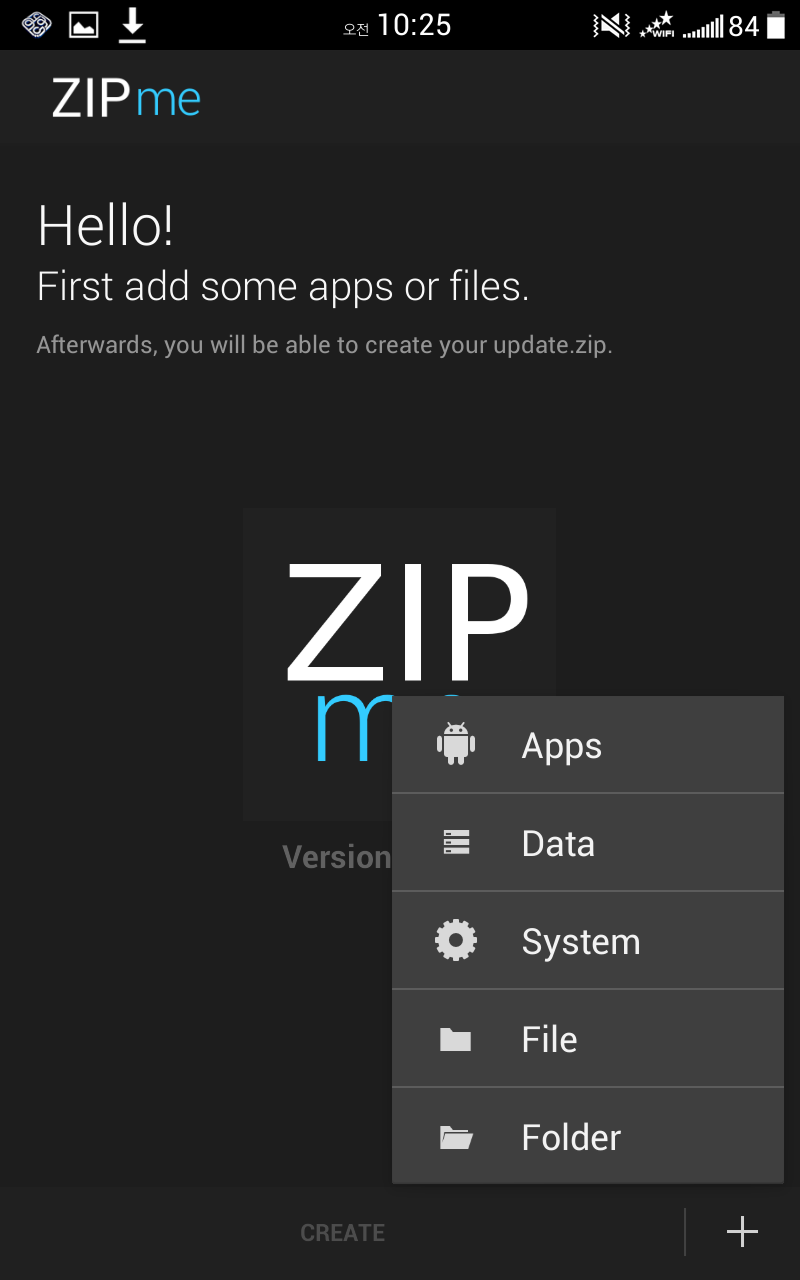Tap the plus add icon
The height and width of the screenshot is (1280, 800).
(742, 1232)
